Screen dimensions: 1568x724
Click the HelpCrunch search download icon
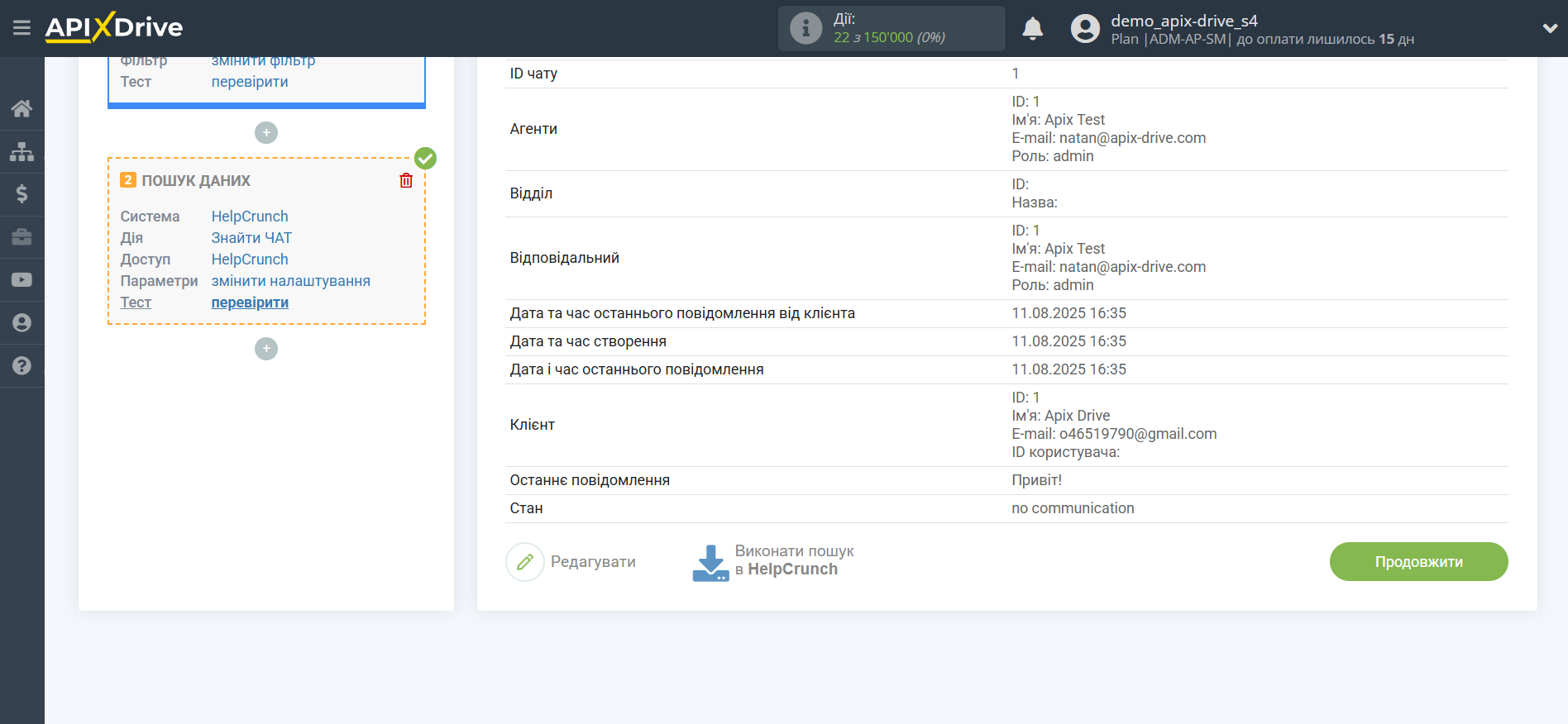tap(710, 562)
